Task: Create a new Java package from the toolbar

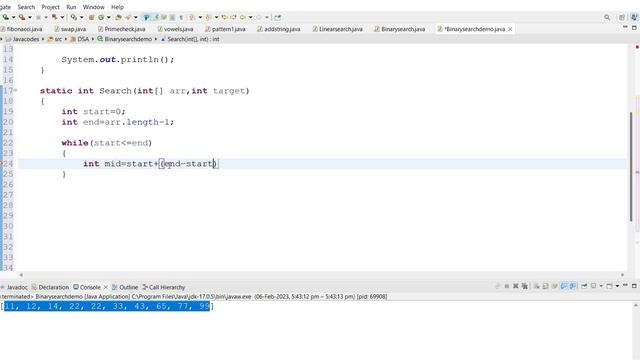Action: (x=91, y=17)
